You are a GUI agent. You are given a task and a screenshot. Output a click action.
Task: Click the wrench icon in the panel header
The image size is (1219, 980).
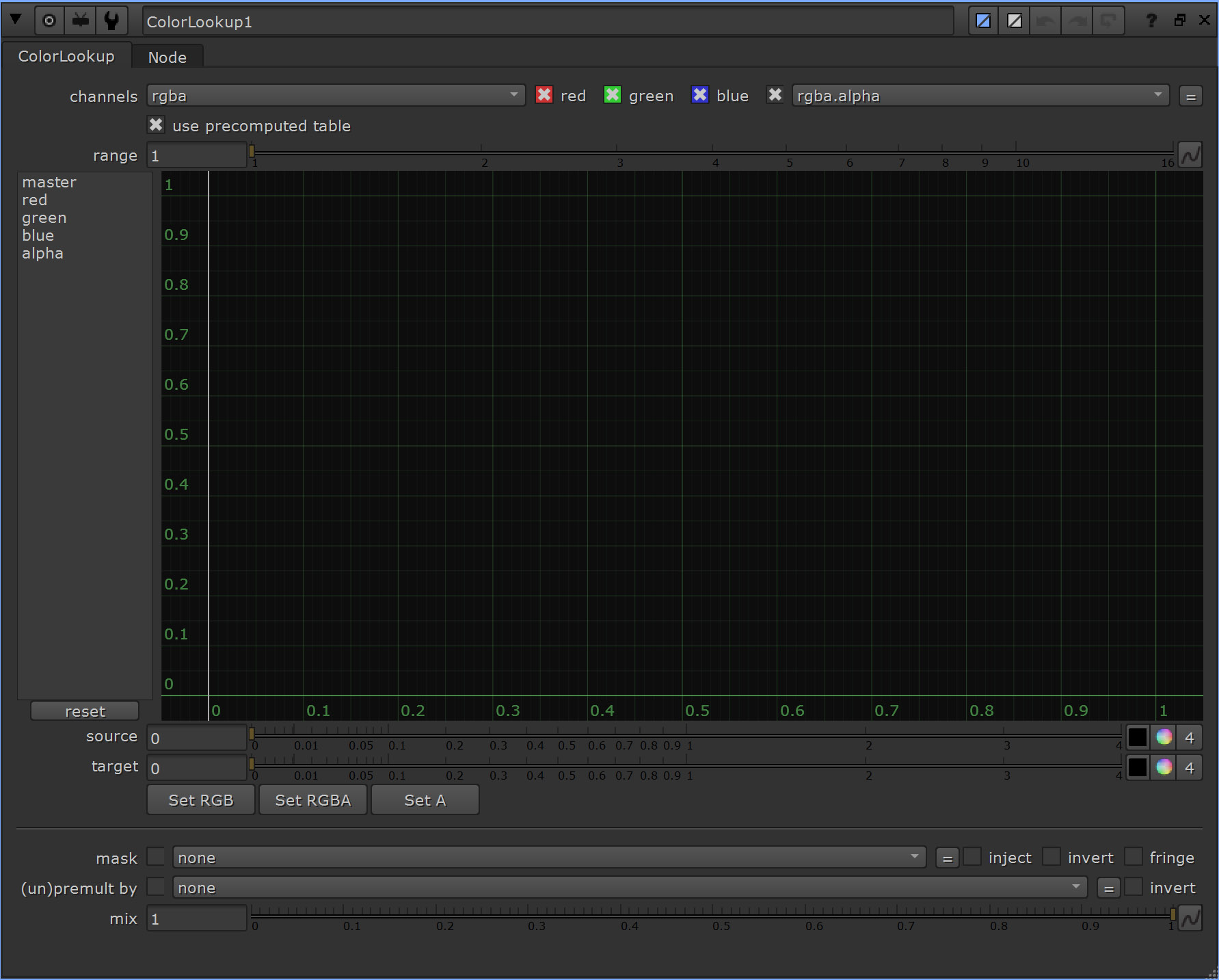pos(111,20)
